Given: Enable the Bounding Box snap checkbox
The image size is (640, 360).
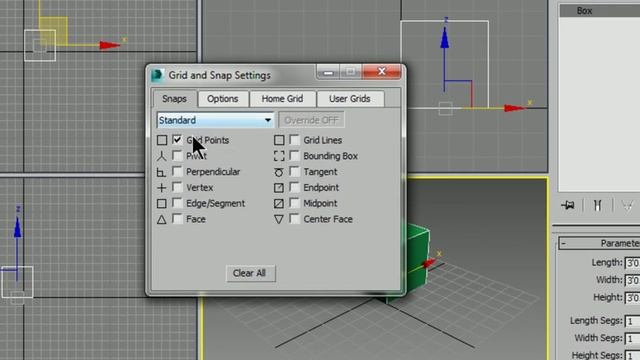Looking at the screenshot, I should [294, 156].
